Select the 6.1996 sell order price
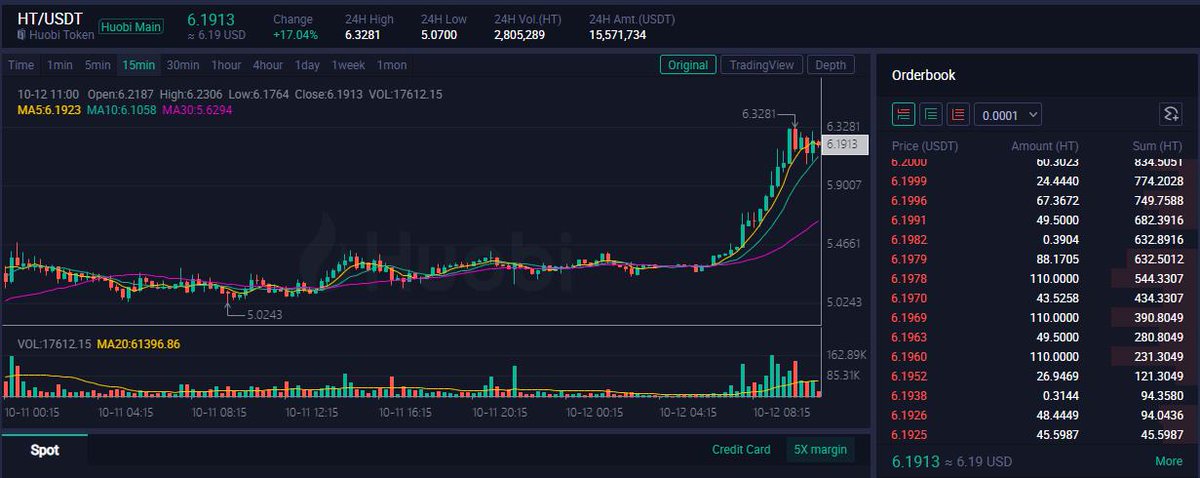Screen dimensions: 1200x478 908,200
